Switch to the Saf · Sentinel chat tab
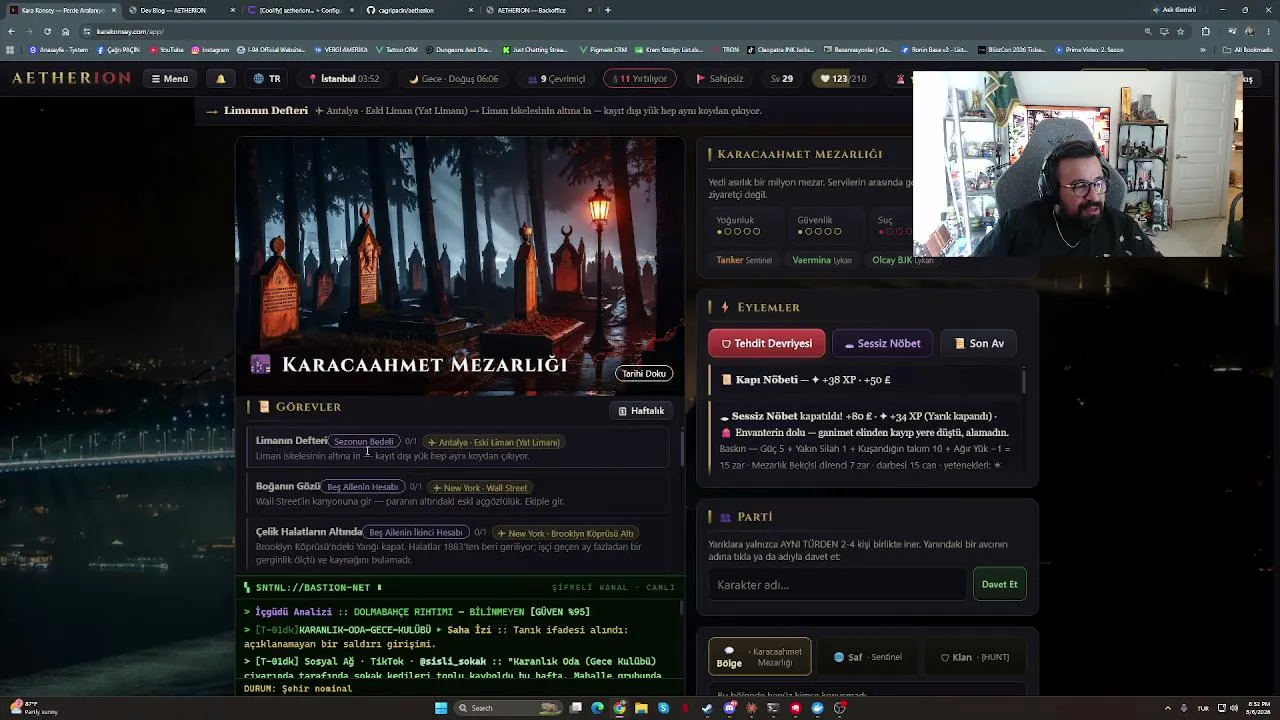The width and height of the screenshot is (1280, 720). click(x=868, y=657)
